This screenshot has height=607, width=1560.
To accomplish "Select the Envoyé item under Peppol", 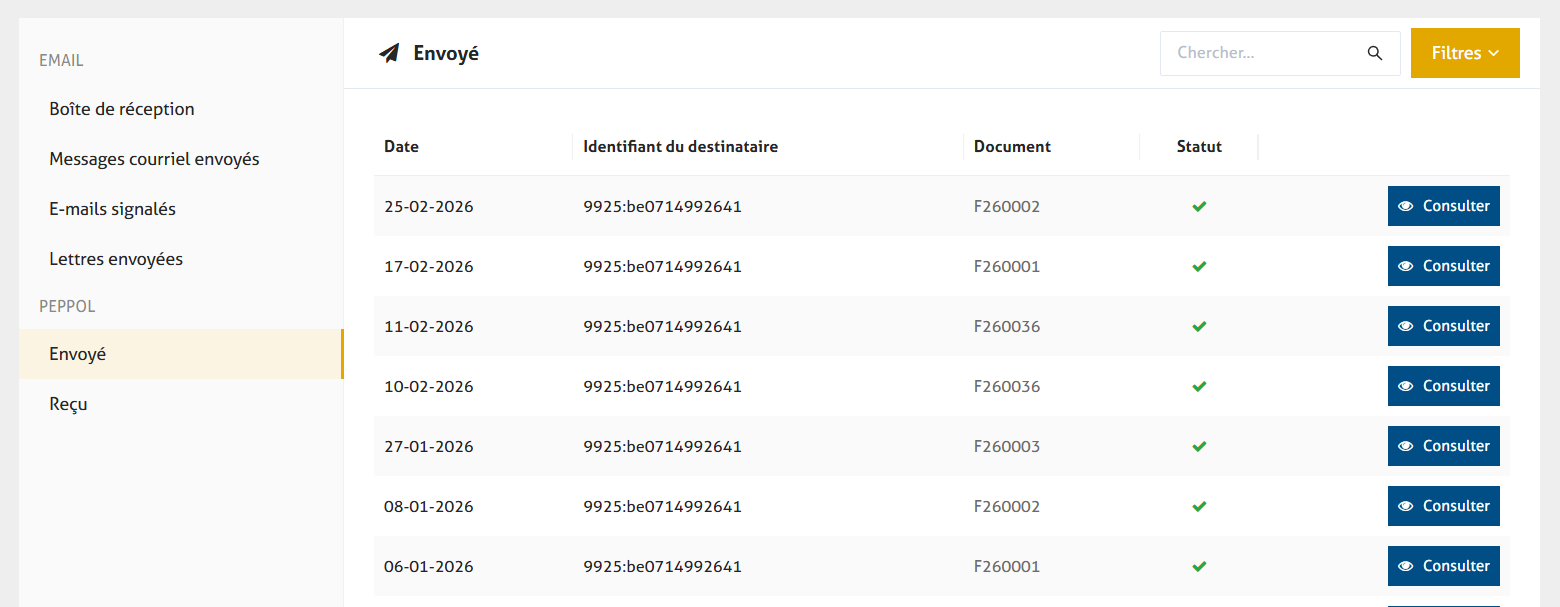I will 78,354.
